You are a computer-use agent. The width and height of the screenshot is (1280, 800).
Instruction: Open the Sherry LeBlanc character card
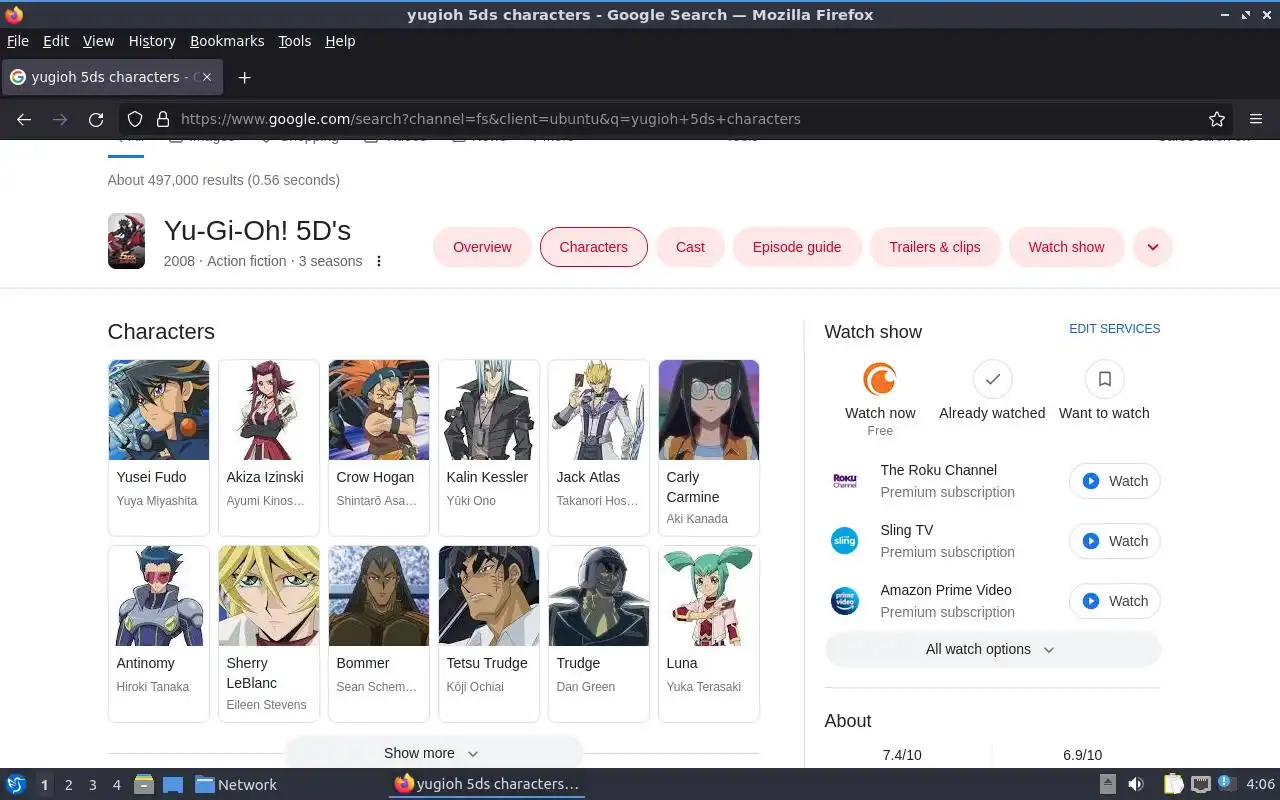[269, 634]
